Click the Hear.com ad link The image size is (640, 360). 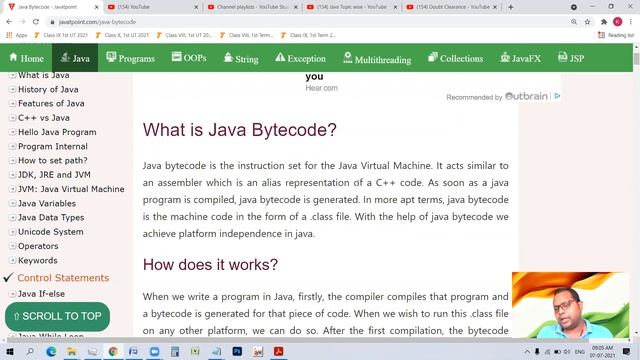321,88
